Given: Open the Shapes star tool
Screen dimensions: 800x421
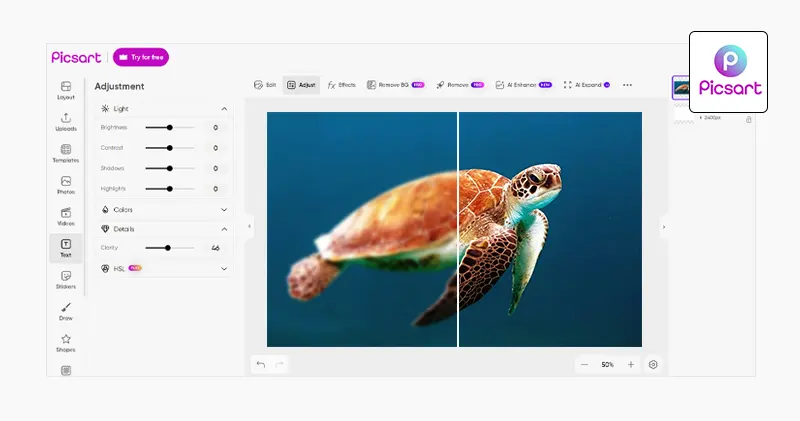Looking at the screenshot, I should click(66, 343).
